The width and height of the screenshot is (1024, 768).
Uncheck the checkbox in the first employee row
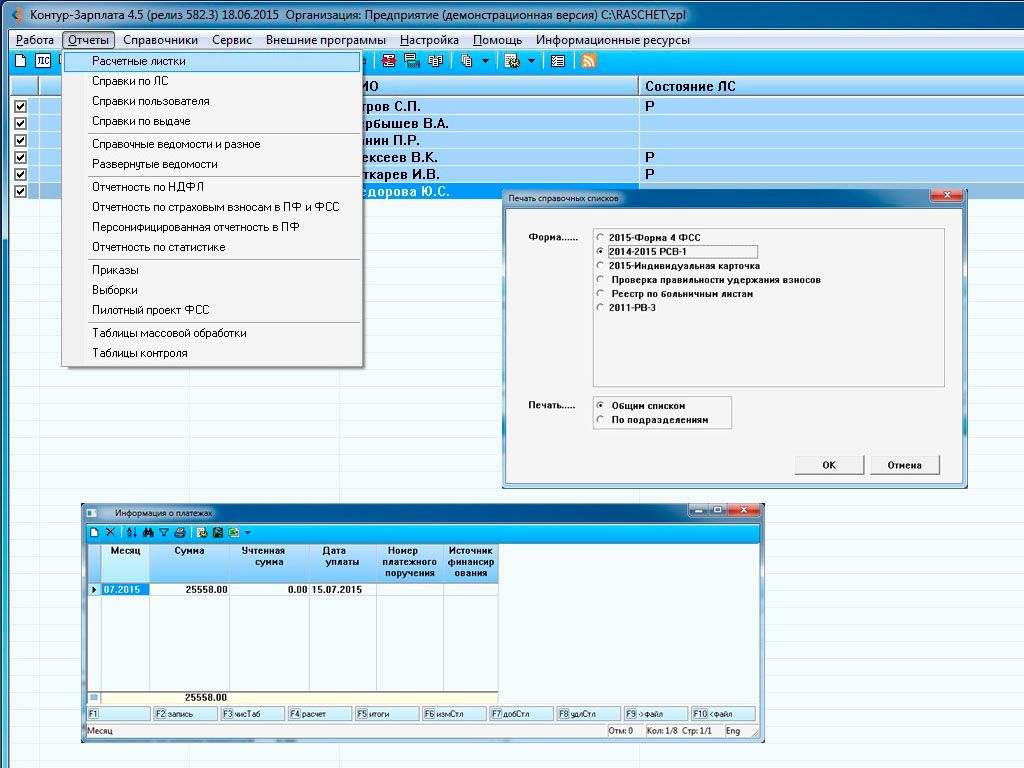pos(20,106)
